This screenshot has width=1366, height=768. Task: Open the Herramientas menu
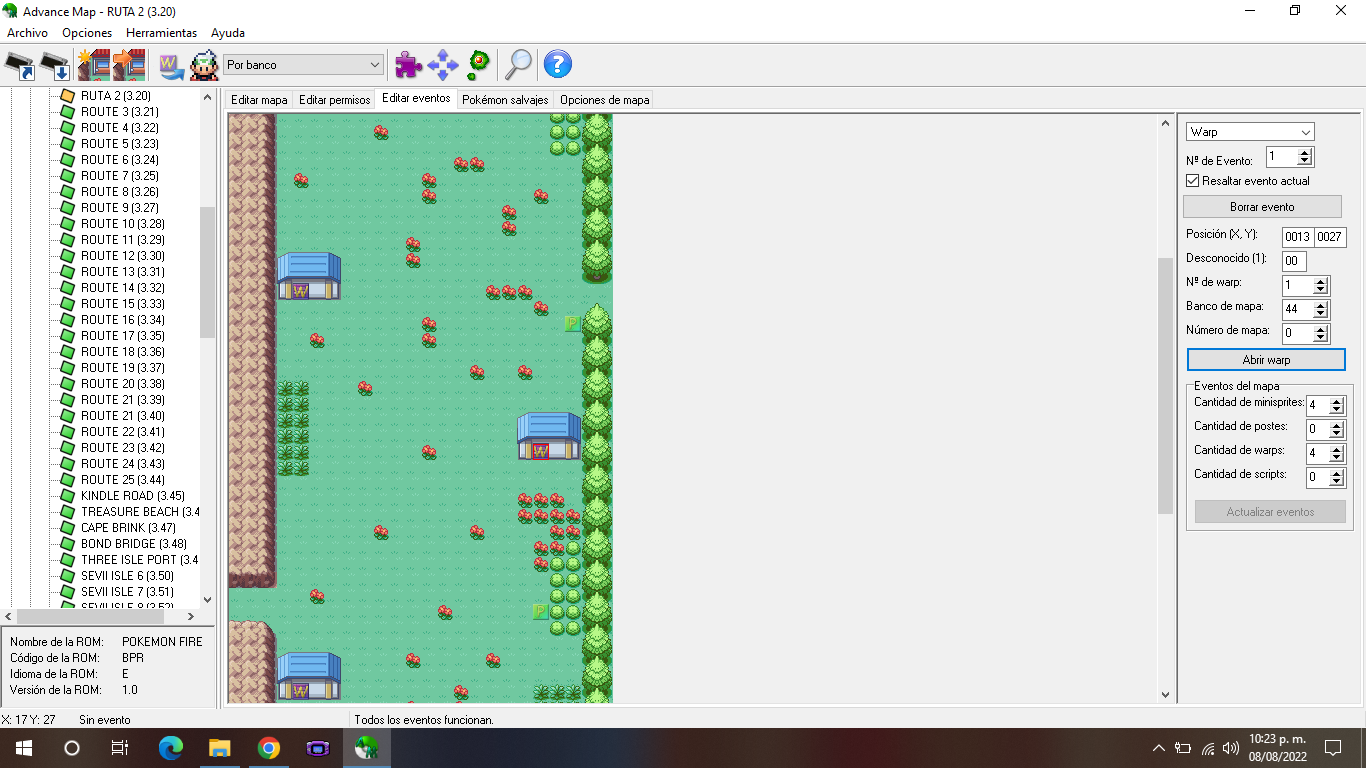coord(161,33)
